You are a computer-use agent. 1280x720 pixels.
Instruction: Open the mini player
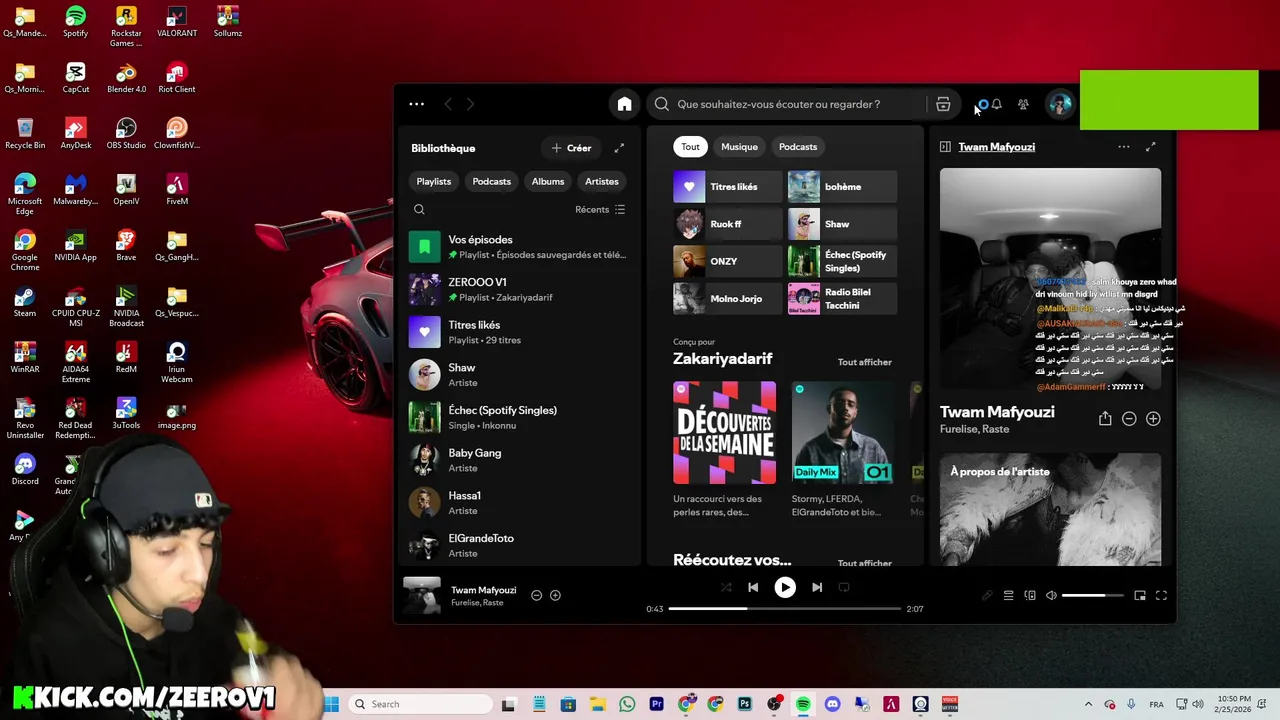coord(1140,595)
